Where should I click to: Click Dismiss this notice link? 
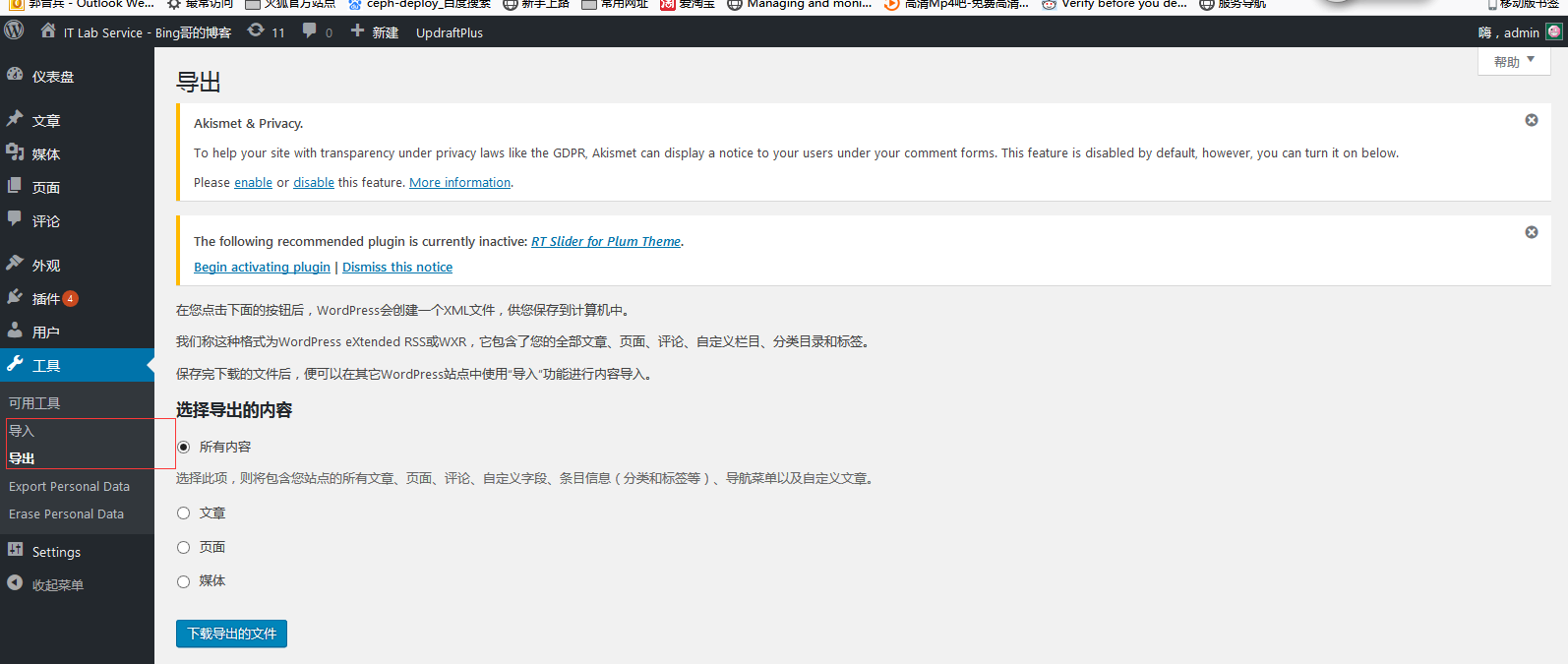397,267
